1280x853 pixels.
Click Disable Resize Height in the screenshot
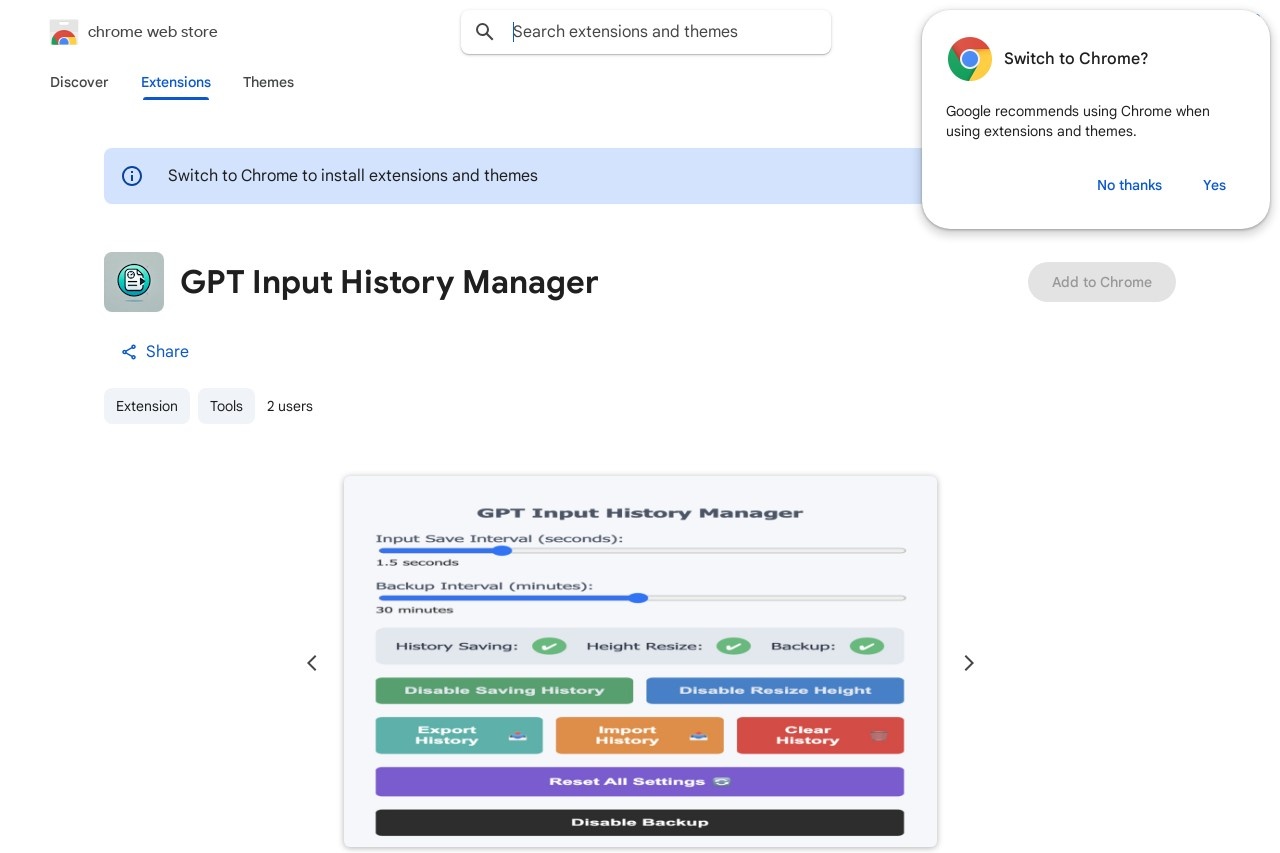[x=775, y=691]
